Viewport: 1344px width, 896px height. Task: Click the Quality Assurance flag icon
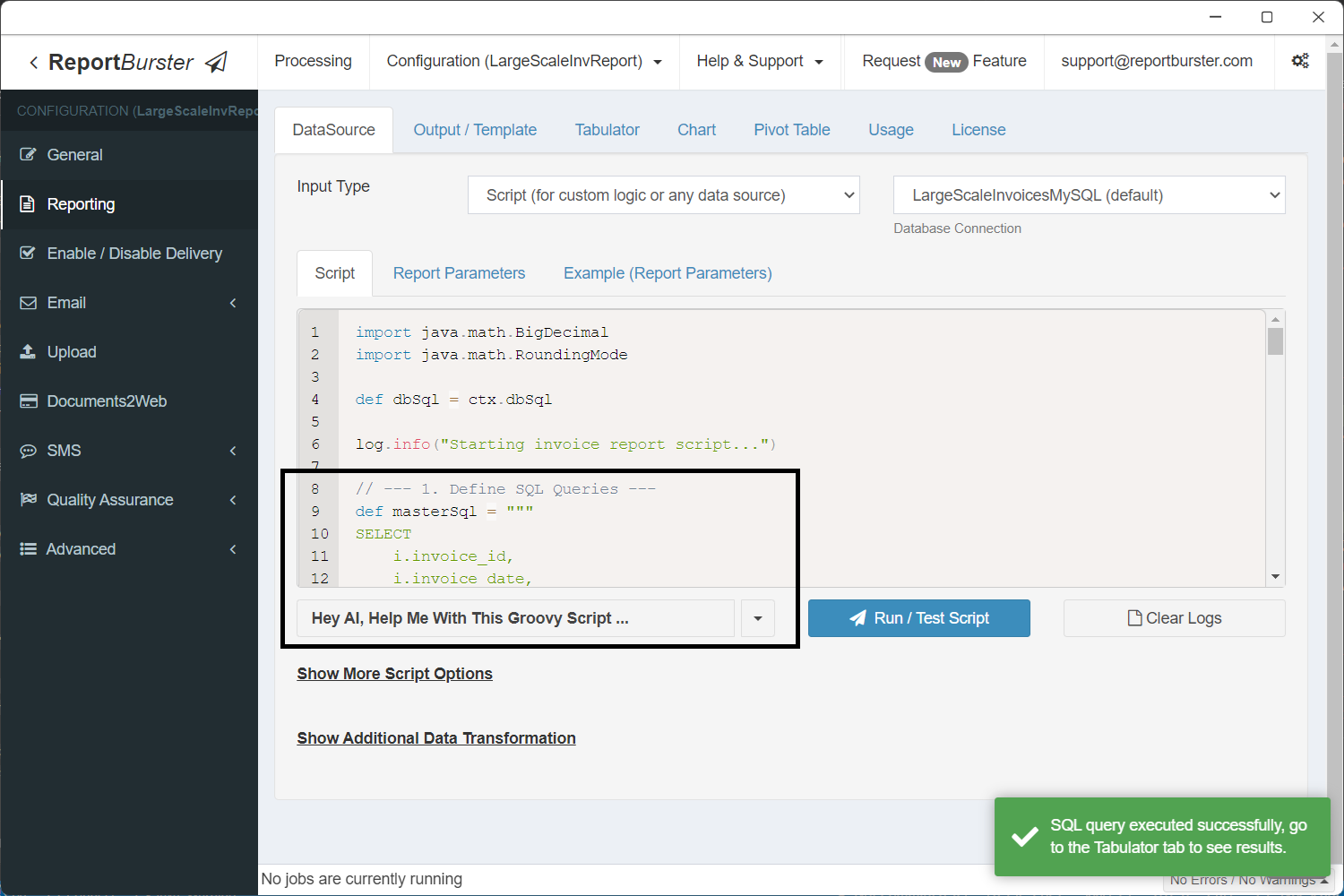coord(29,500)
